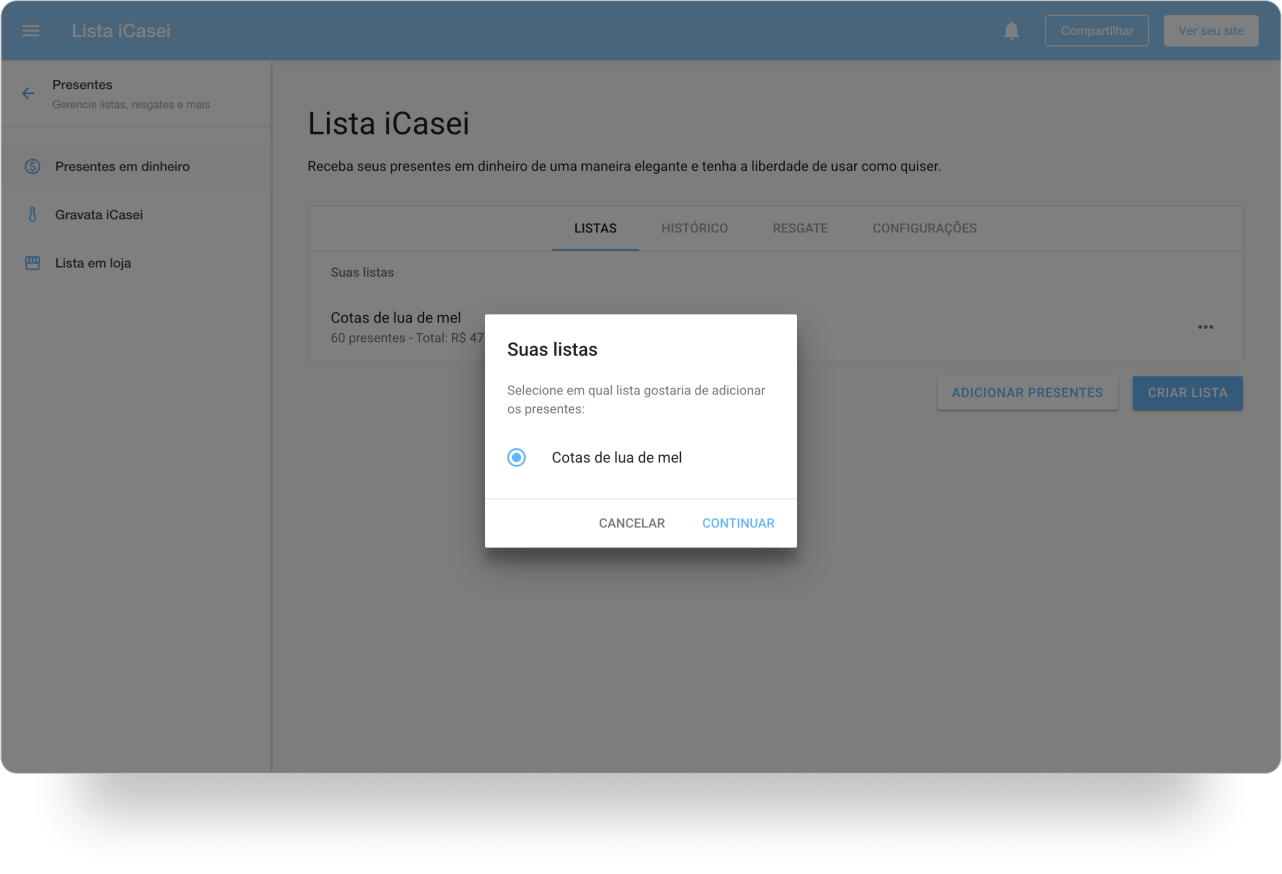Click the Presentes sidebar heading
This screenshot has width=1282, height=874.
[x=83, y=85]
